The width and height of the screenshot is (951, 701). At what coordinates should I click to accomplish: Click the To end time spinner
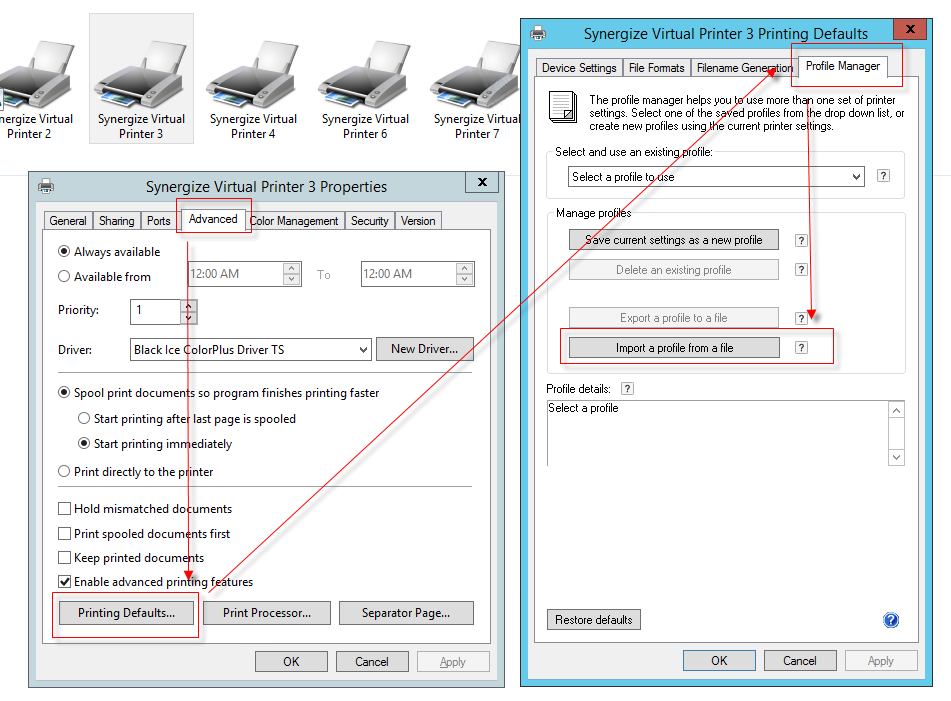click(x=465, y=273)
